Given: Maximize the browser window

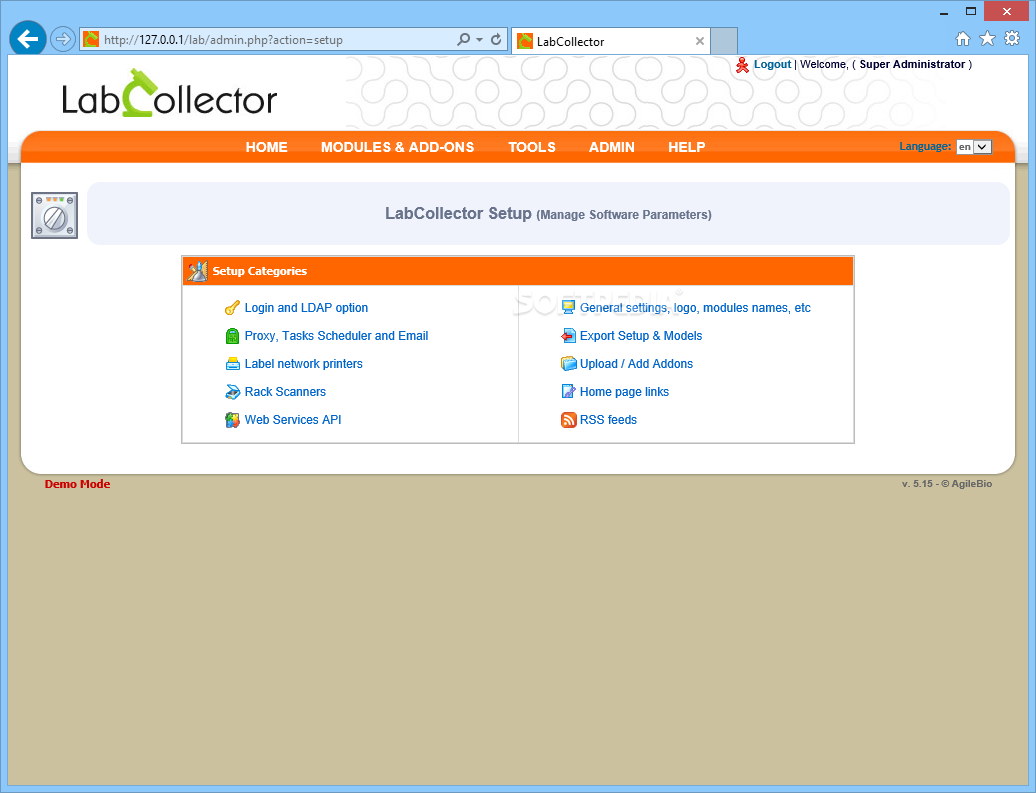Looking at the screenshot, I should coord(971,11).
